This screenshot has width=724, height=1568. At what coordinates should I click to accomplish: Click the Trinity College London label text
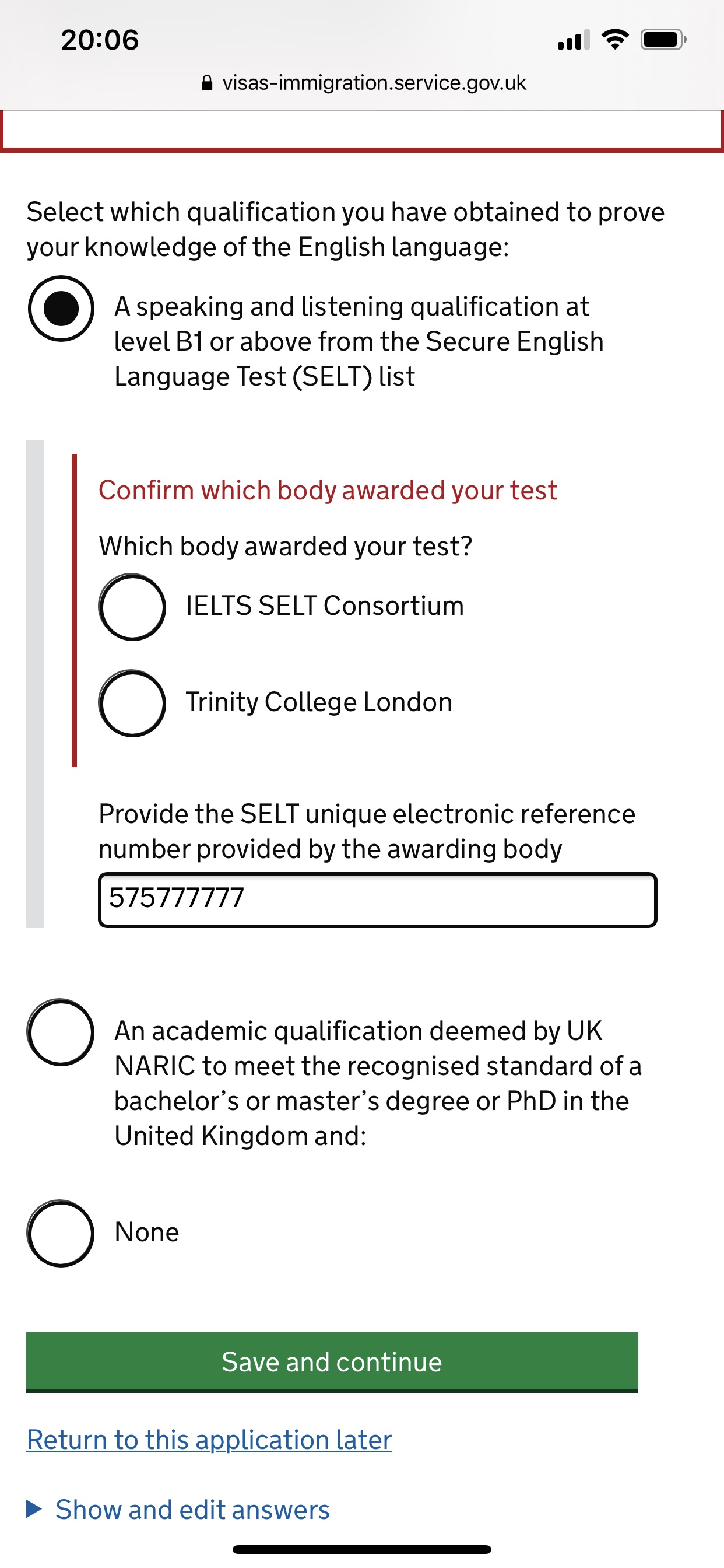pyautogui.click(x=319, y=702)
